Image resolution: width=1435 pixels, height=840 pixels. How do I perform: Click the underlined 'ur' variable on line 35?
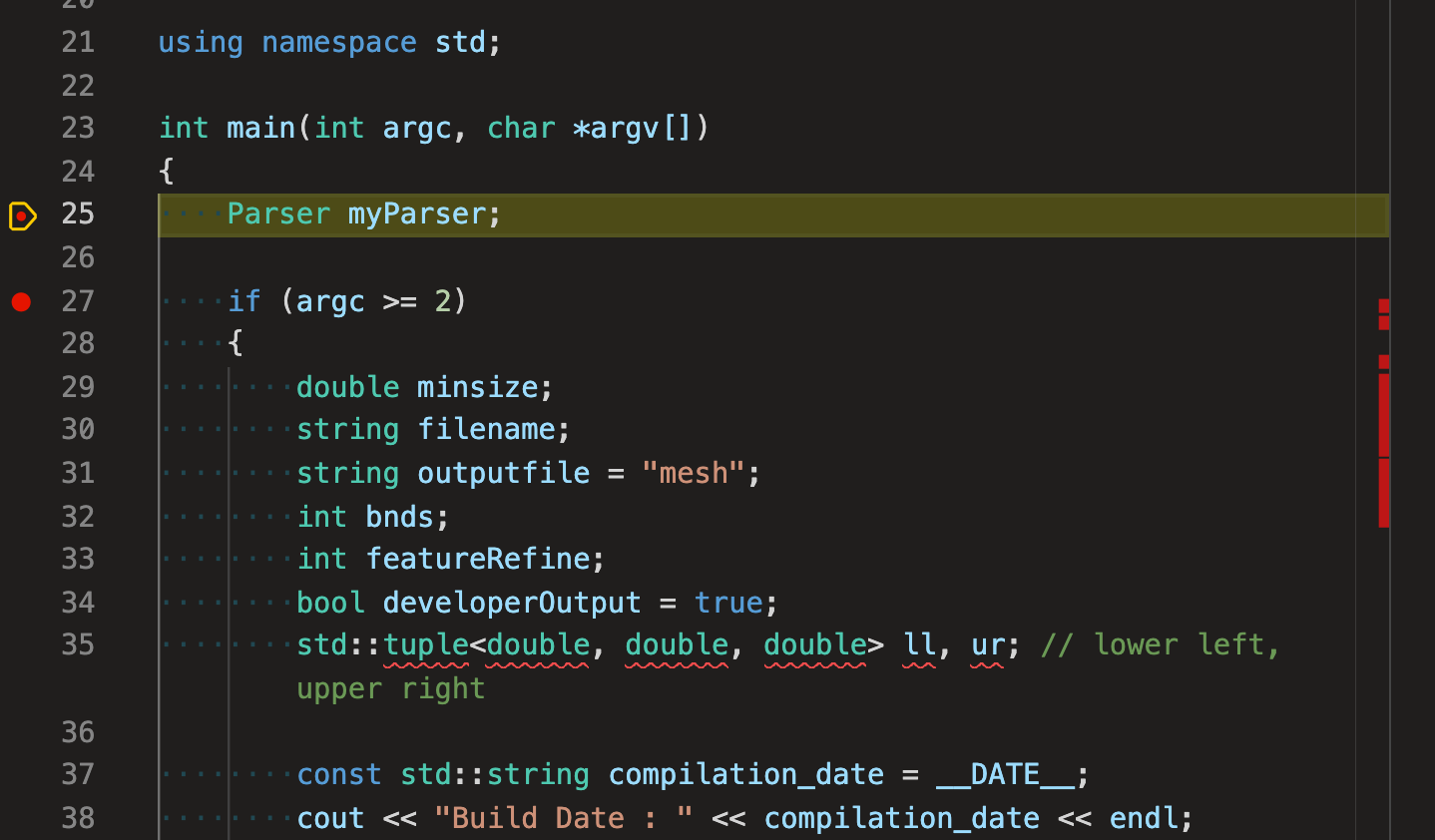point(988,645)
